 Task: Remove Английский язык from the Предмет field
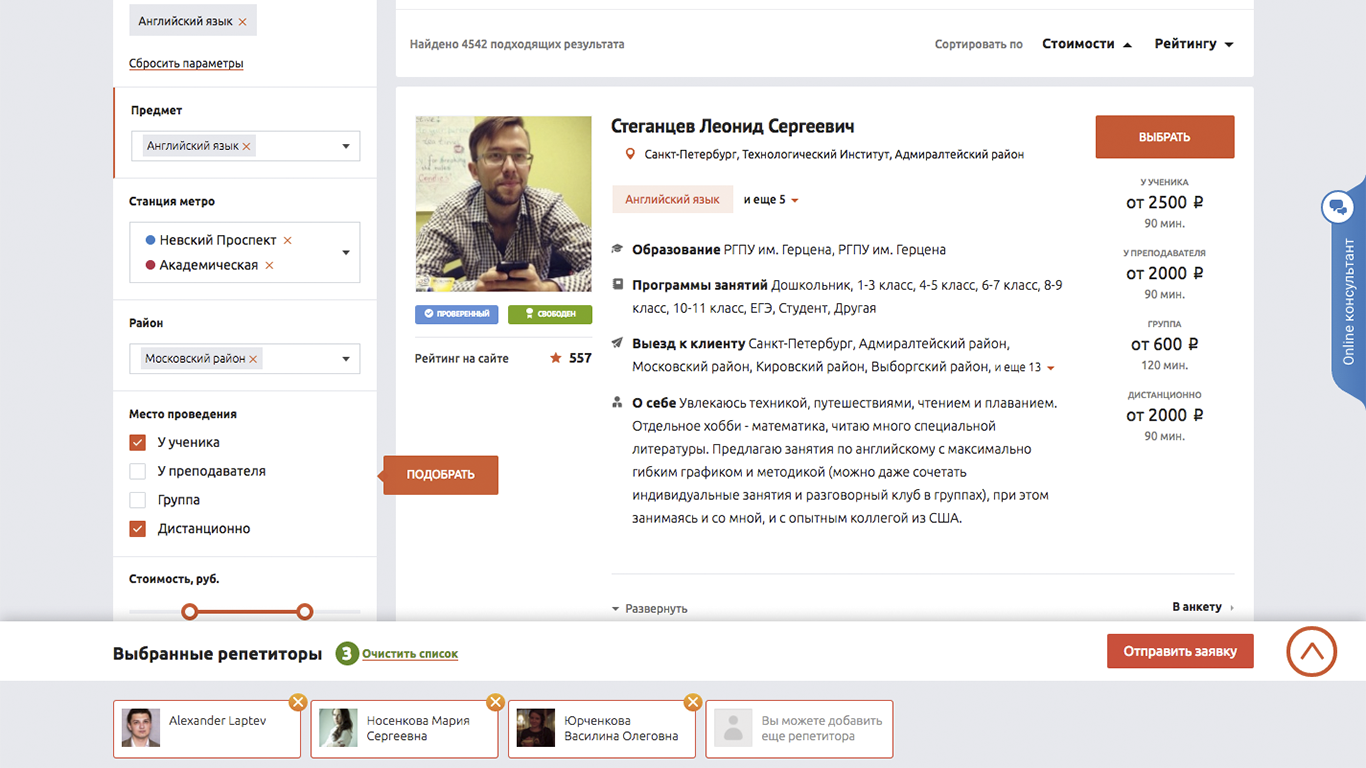[x=247, y=146]
